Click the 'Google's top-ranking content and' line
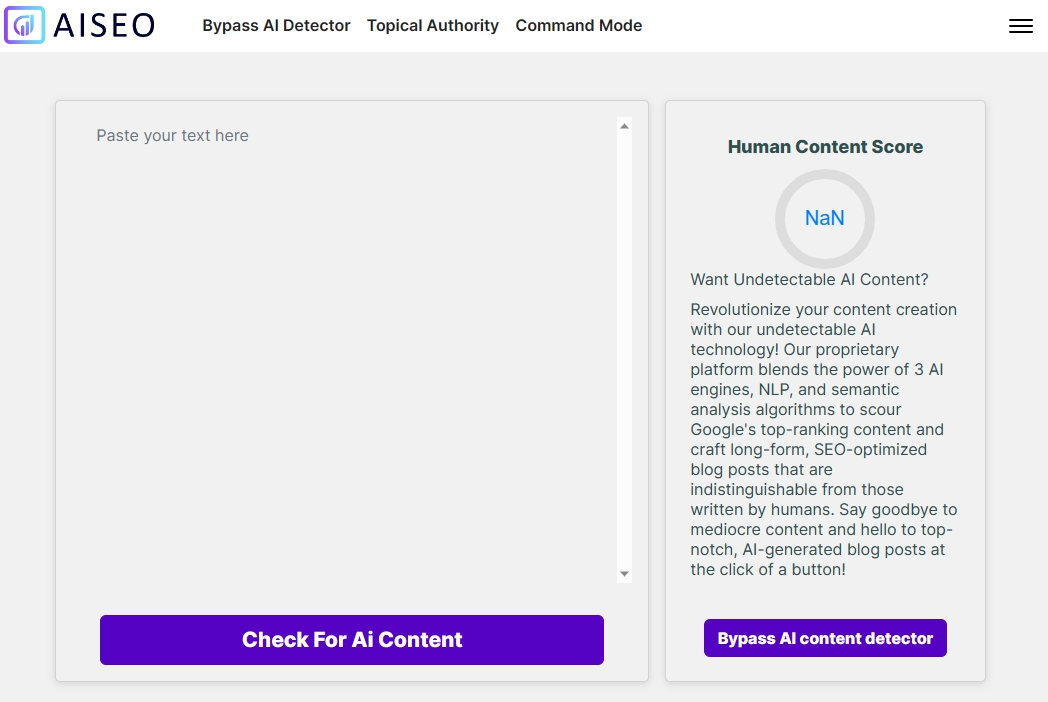Screen dimensions: 1048x702 coord(817,429)
